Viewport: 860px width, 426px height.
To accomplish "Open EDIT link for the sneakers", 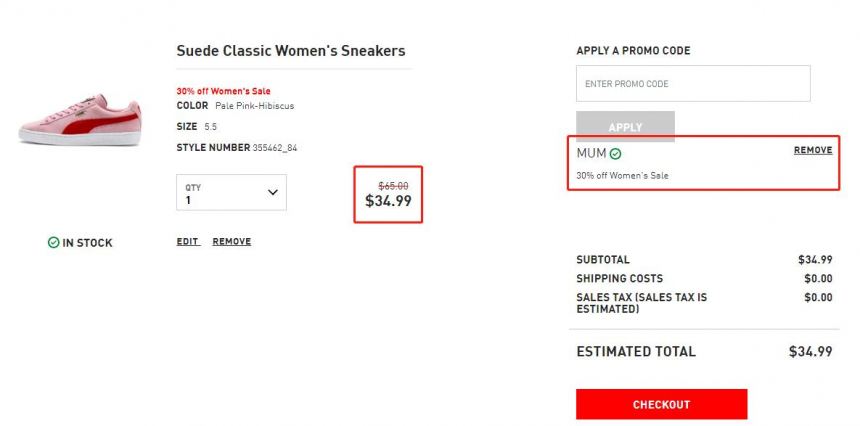I will (x=188, y=241).
